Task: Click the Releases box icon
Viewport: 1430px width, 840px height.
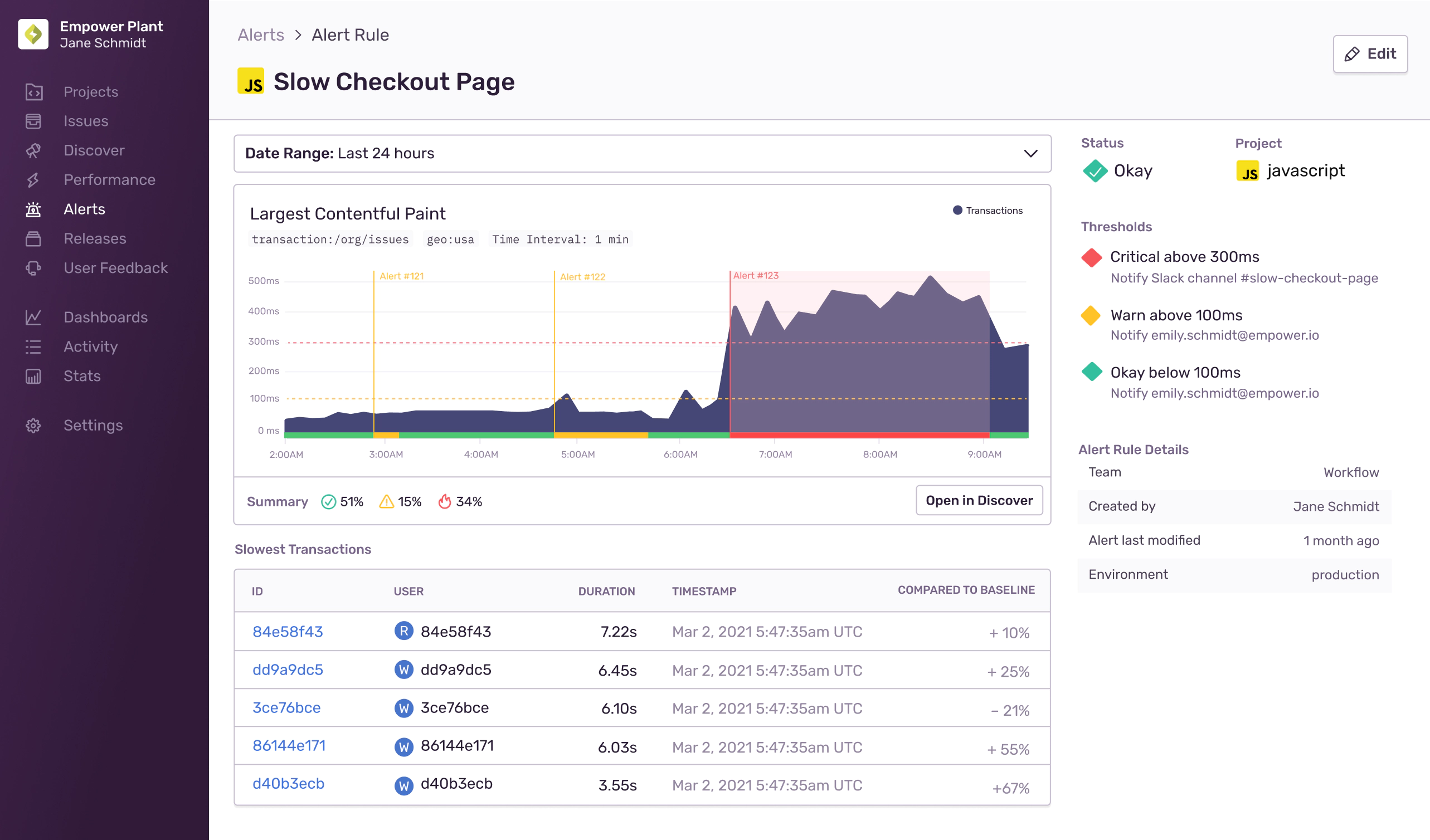Action: pyautogui.click(x=34, y=239)
